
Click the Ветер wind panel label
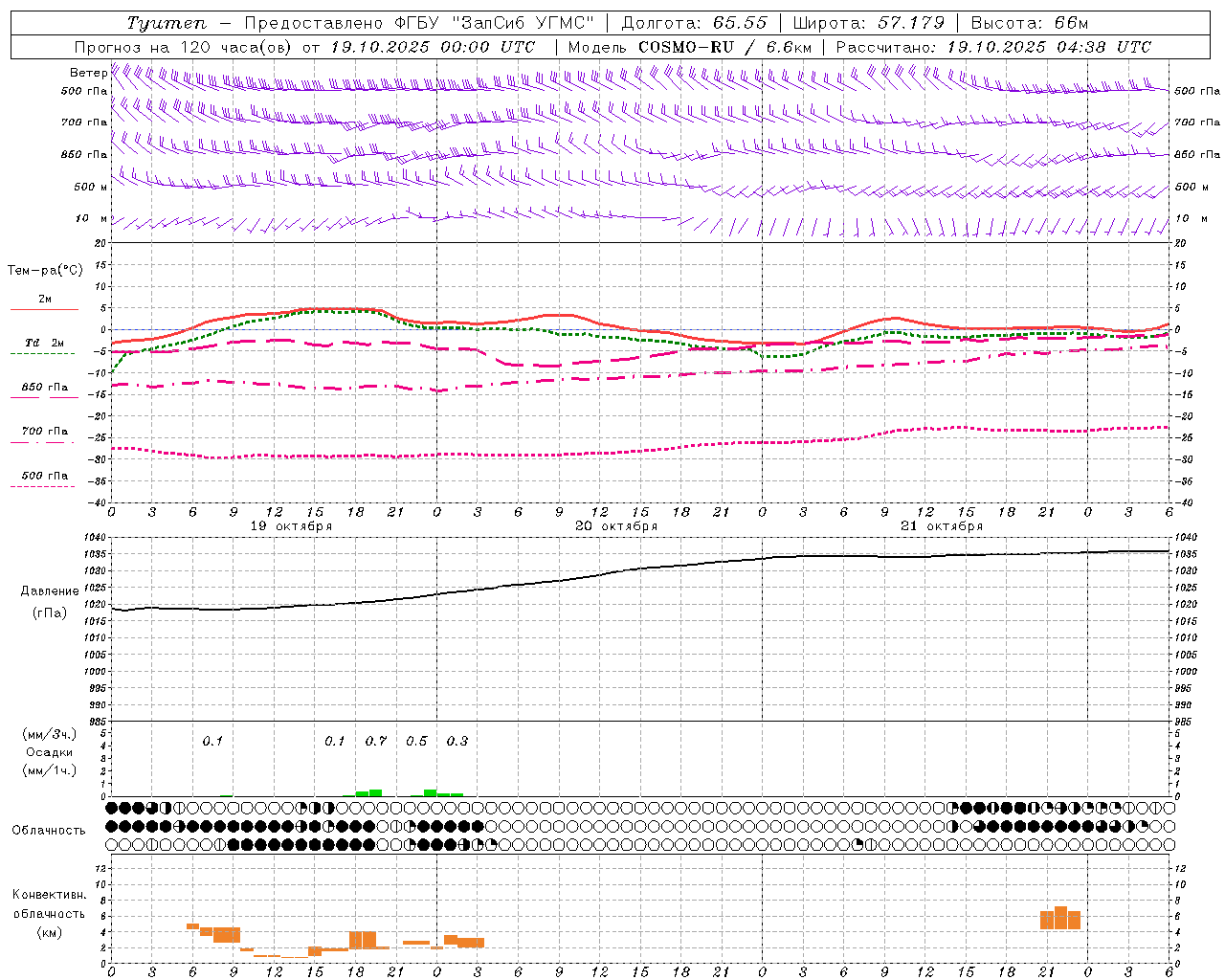88,73
